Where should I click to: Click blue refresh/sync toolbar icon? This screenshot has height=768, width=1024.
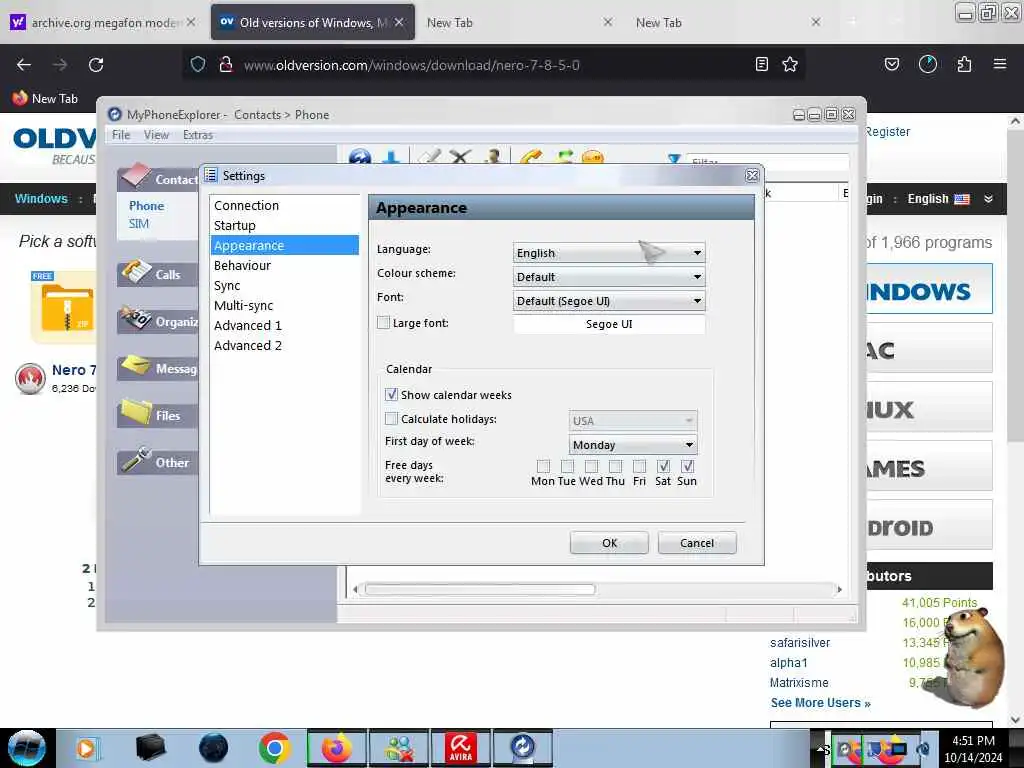(360, 157)
